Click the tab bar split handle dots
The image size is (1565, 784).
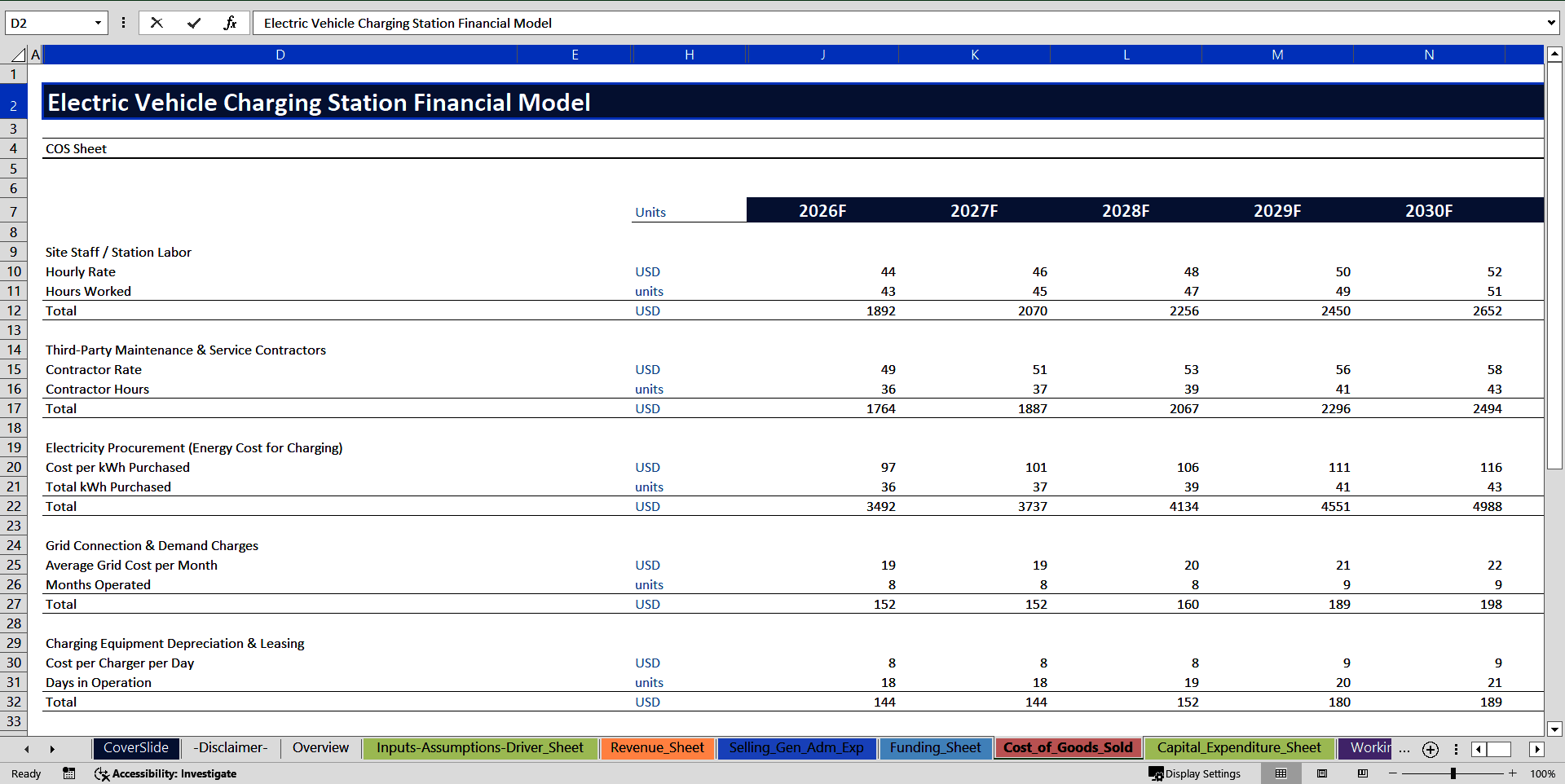(1456, 749)
